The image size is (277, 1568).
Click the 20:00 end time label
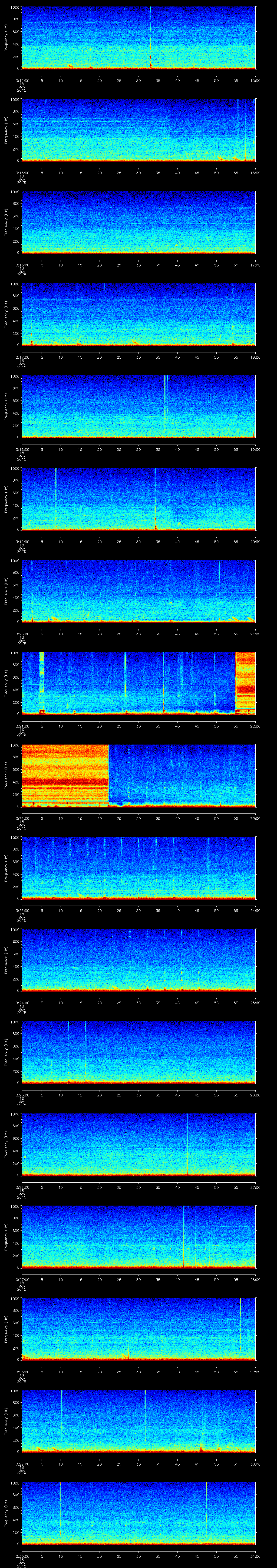click(255, 542)
